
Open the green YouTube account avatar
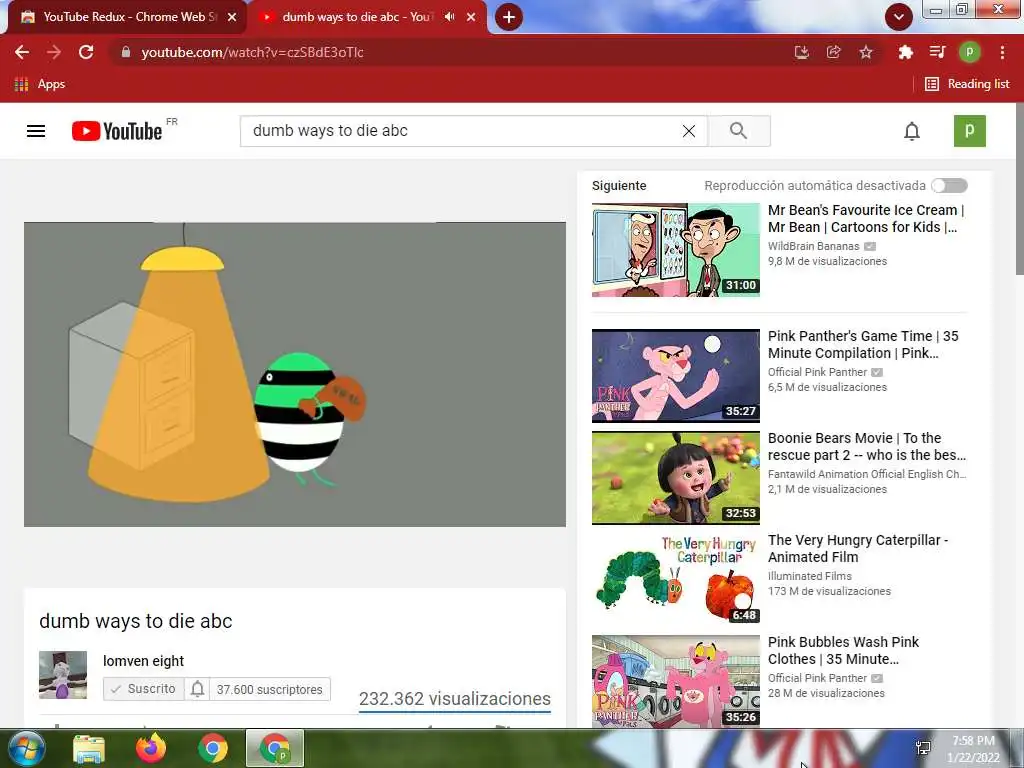point(970,131)
